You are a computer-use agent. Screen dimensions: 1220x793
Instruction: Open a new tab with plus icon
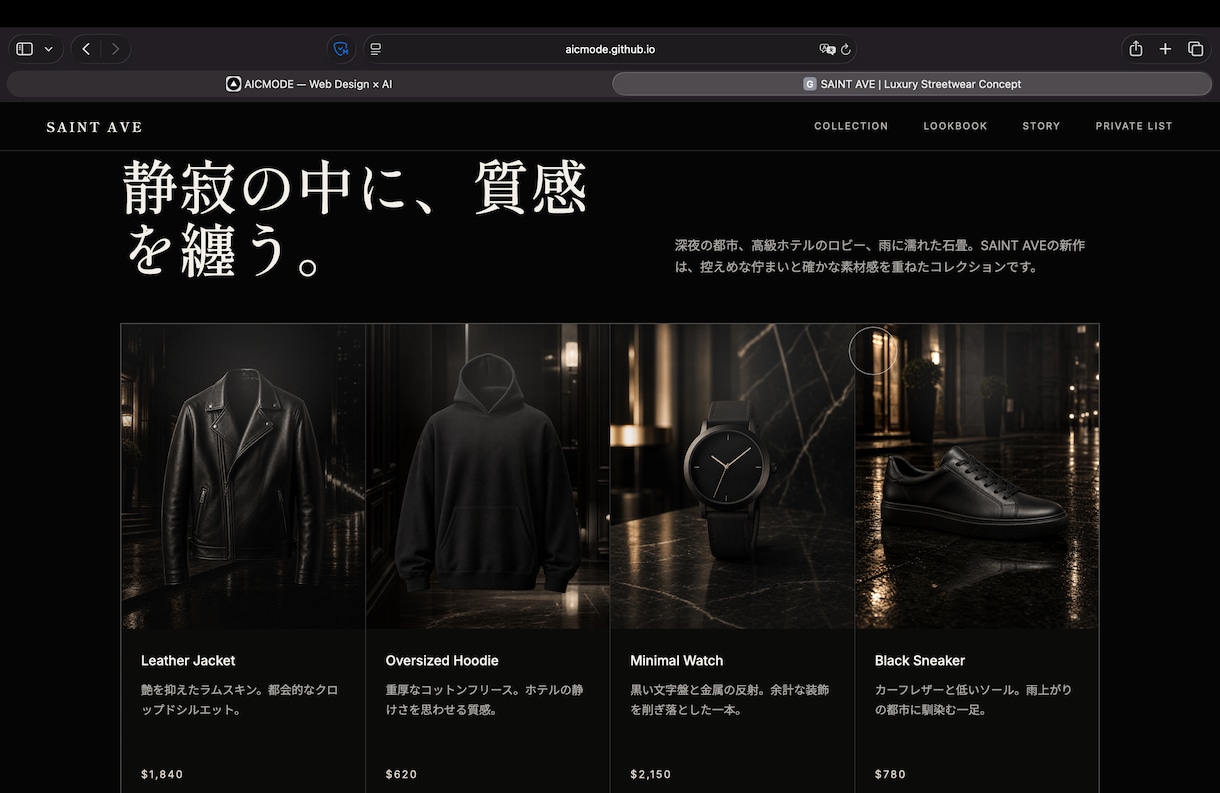pyautogui.click(x=1165, y=49)
